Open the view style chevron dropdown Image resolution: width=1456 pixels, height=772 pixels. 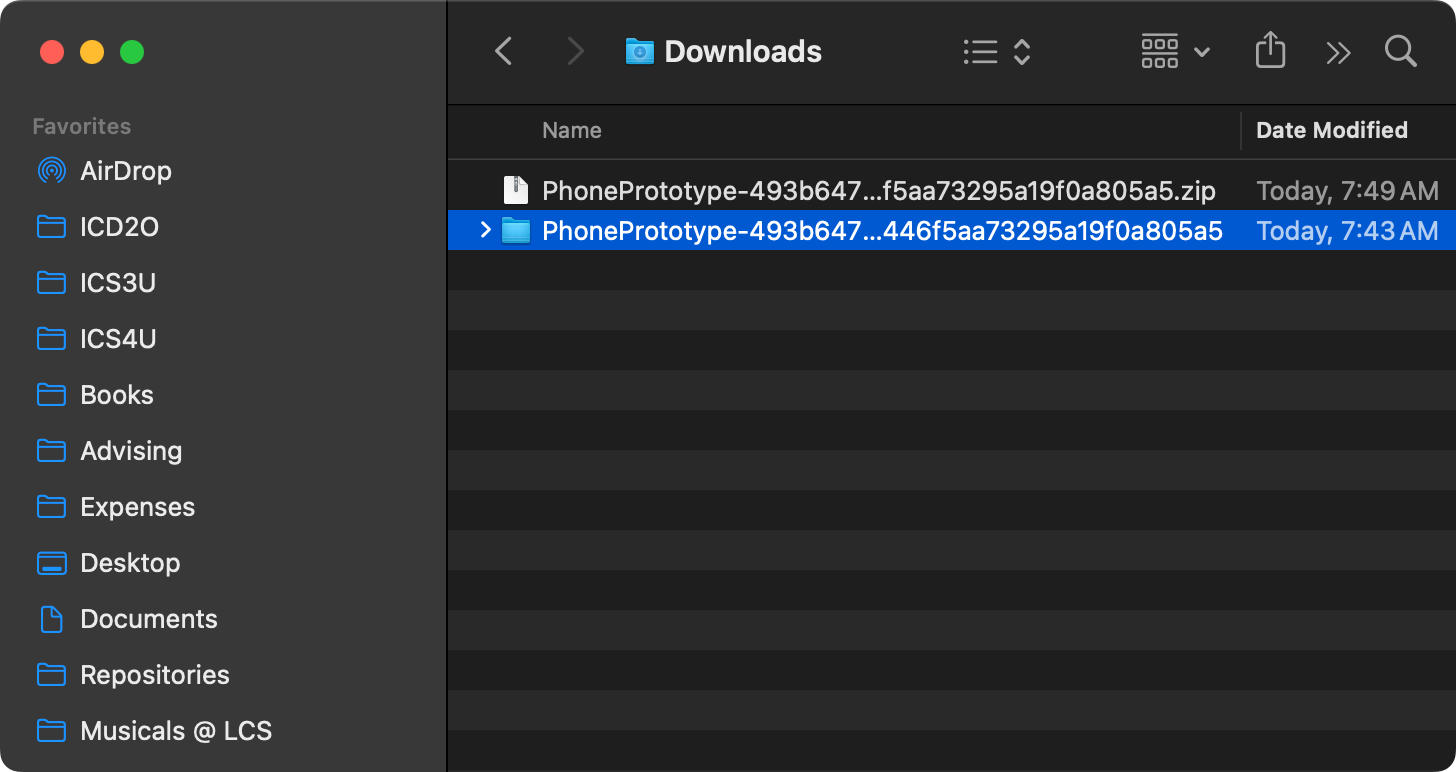pos(1022,52)
